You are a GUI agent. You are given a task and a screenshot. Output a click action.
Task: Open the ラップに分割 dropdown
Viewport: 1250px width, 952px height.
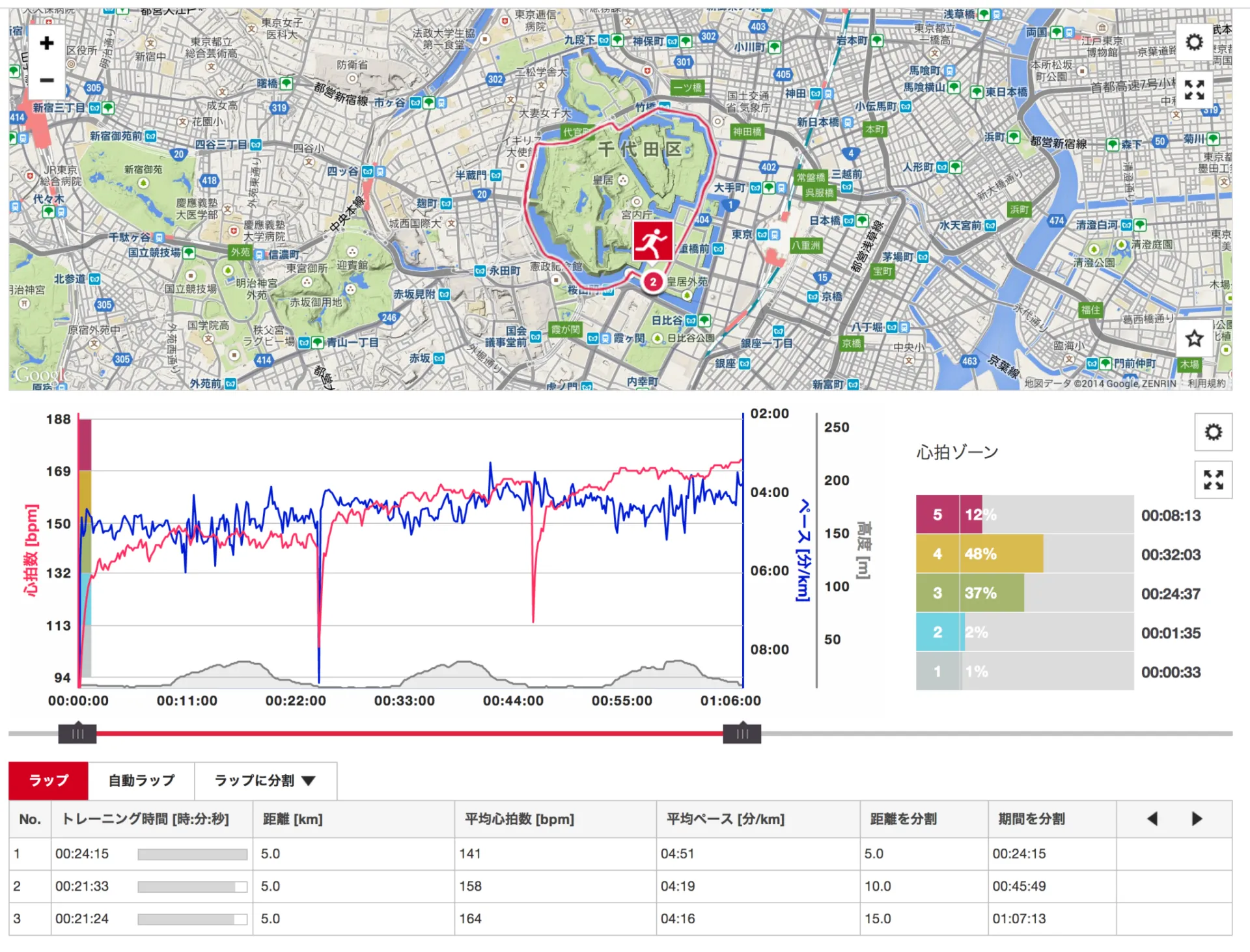tap(265, 780)
